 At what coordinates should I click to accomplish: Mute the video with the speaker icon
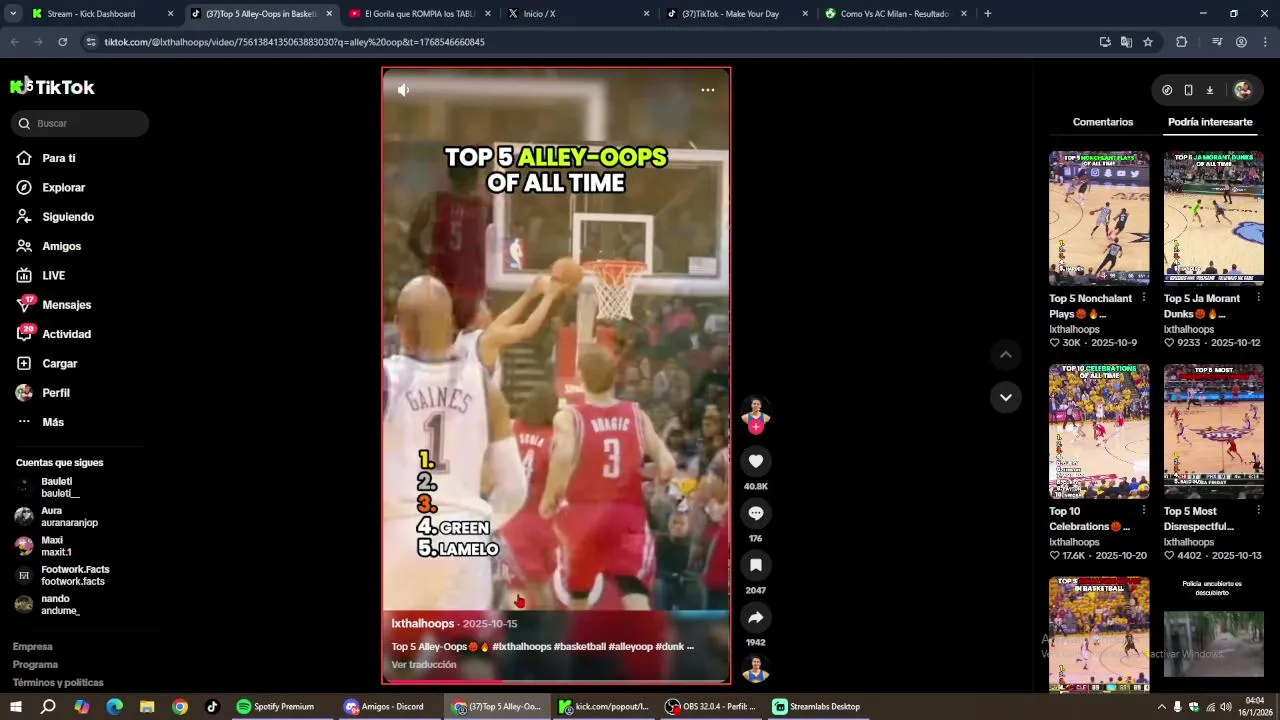tap(403, 90)
